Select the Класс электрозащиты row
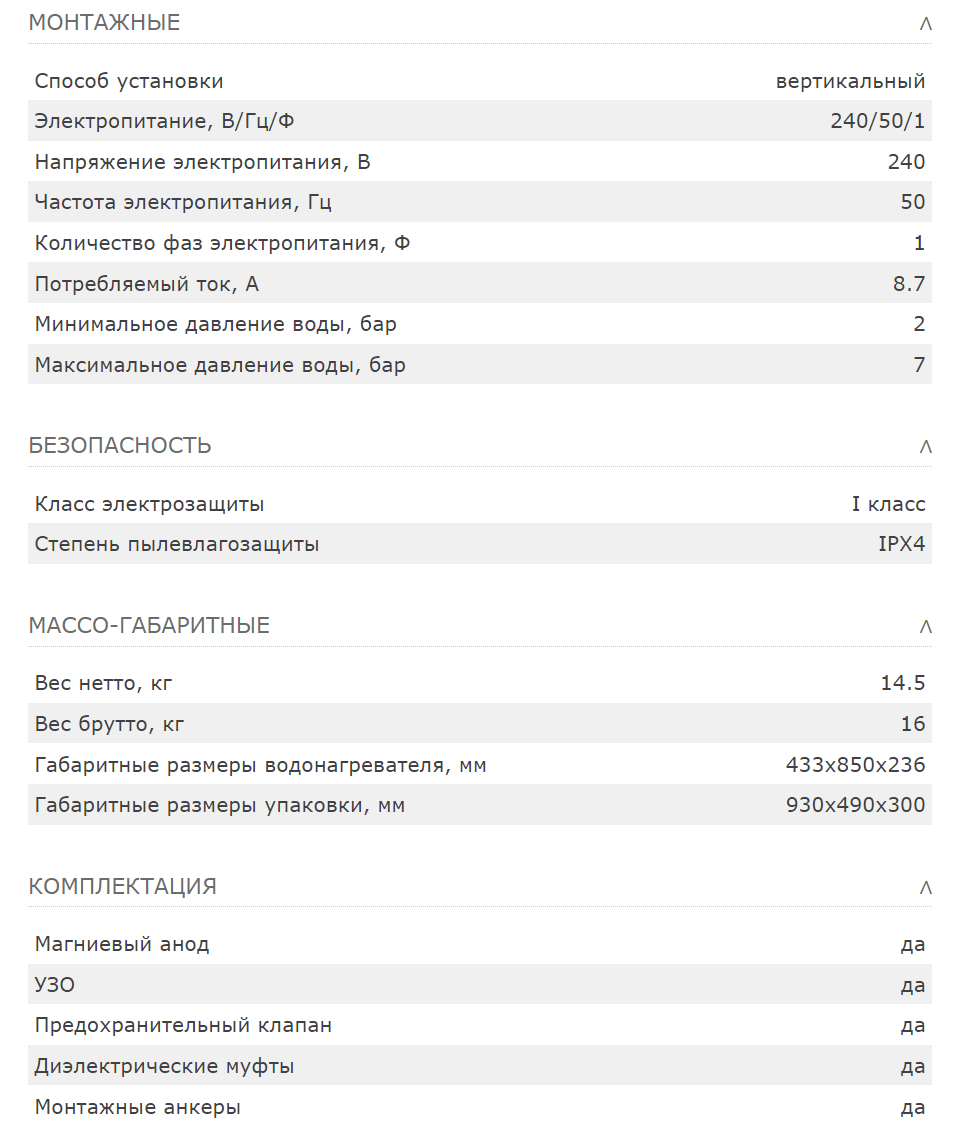960x1132 pixels. [480, 503]
